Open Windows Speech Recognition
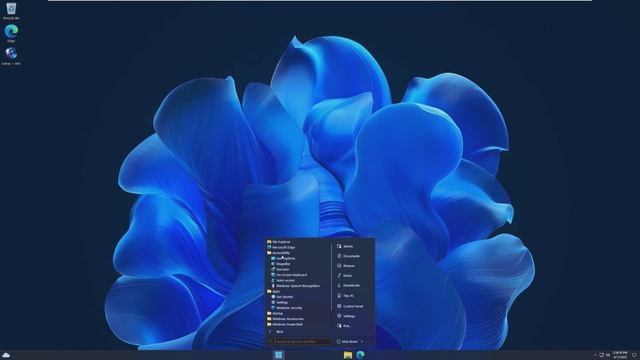 [x=296, y=286]
